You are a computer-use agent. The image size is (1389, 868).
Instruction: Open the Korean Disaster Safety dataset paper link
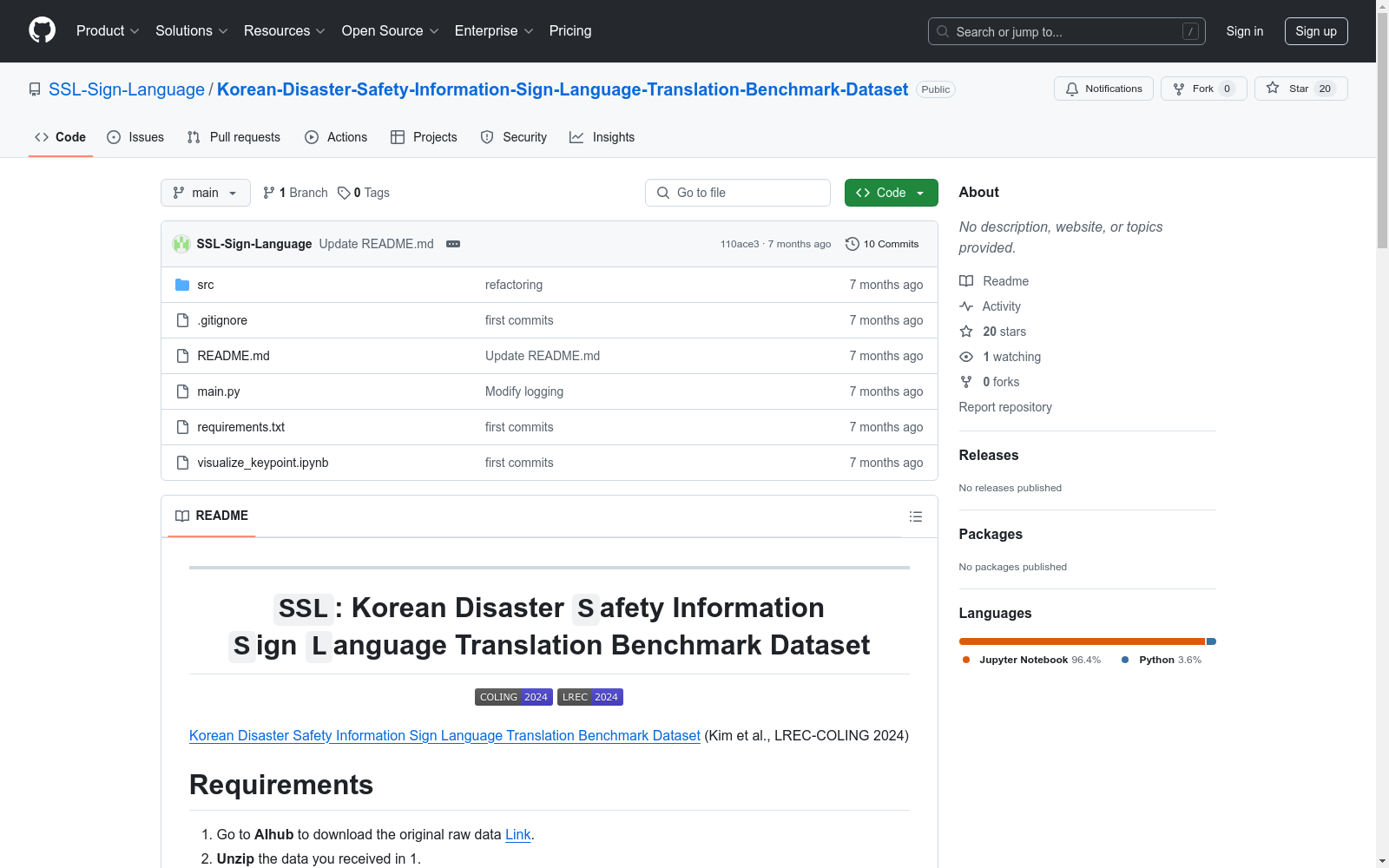click(x=444, y=735)
